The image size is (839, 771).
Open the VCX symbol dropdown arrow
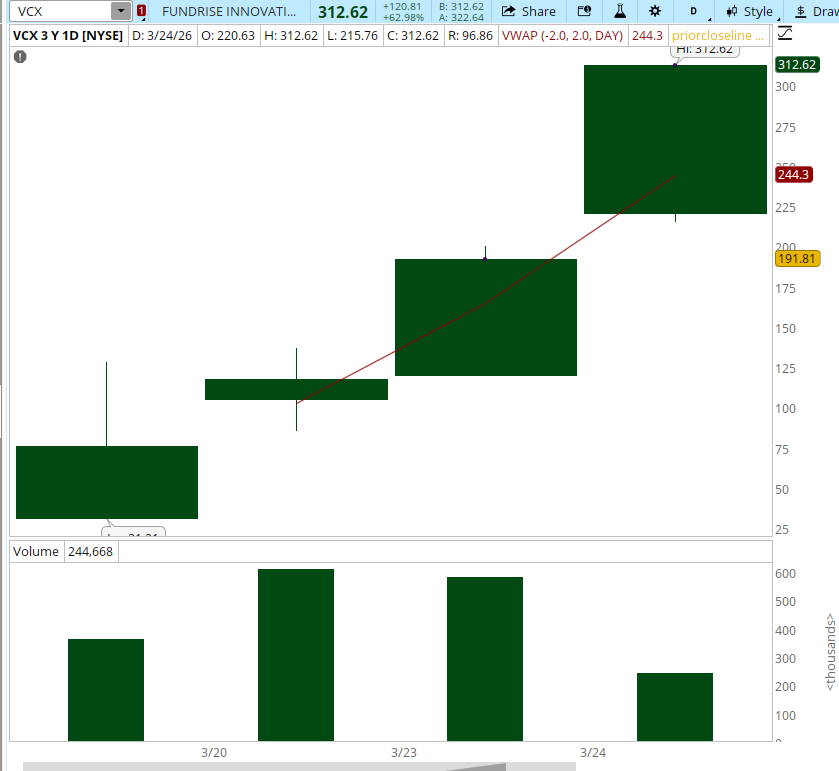click(x=121, y=11)
